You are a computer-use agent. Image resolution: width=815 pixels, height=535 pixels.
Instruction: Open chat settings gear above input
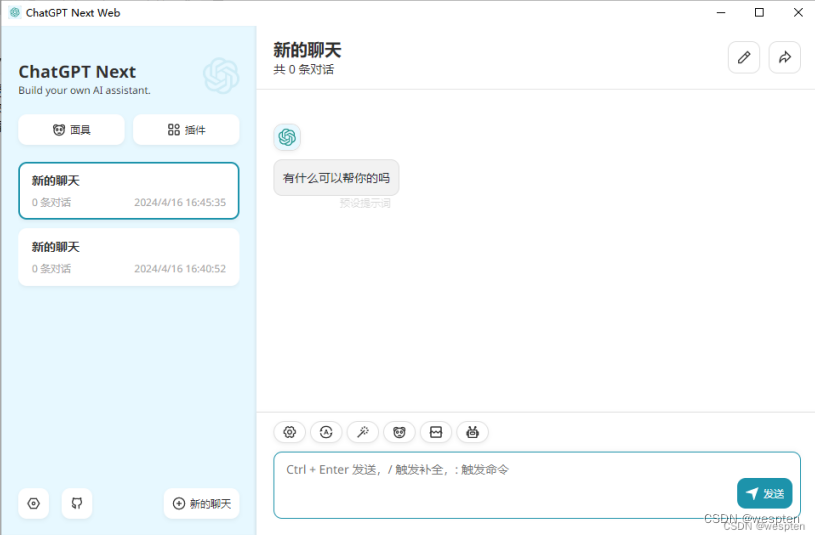pyautogui.click(x=290, y=432)
